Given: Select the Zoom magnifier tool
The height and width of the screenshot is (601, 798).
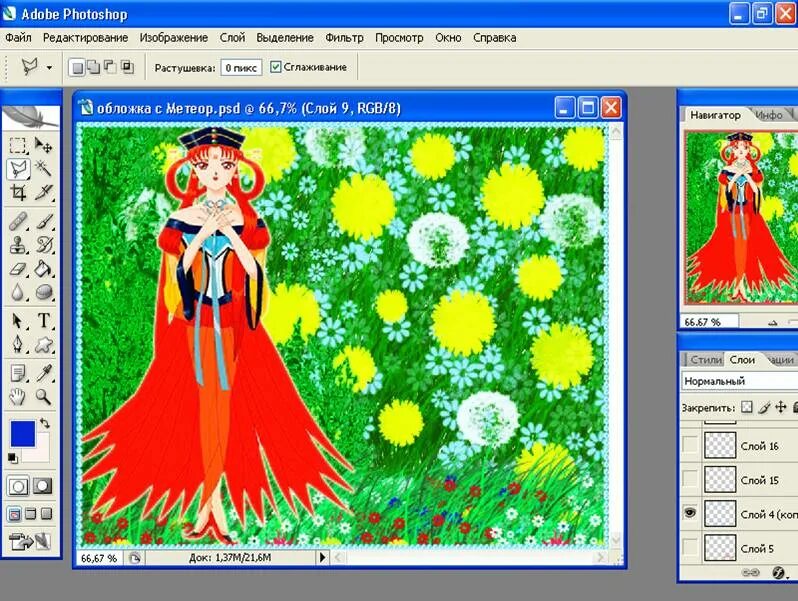Looking at the screenshot, I should (44, 396).
